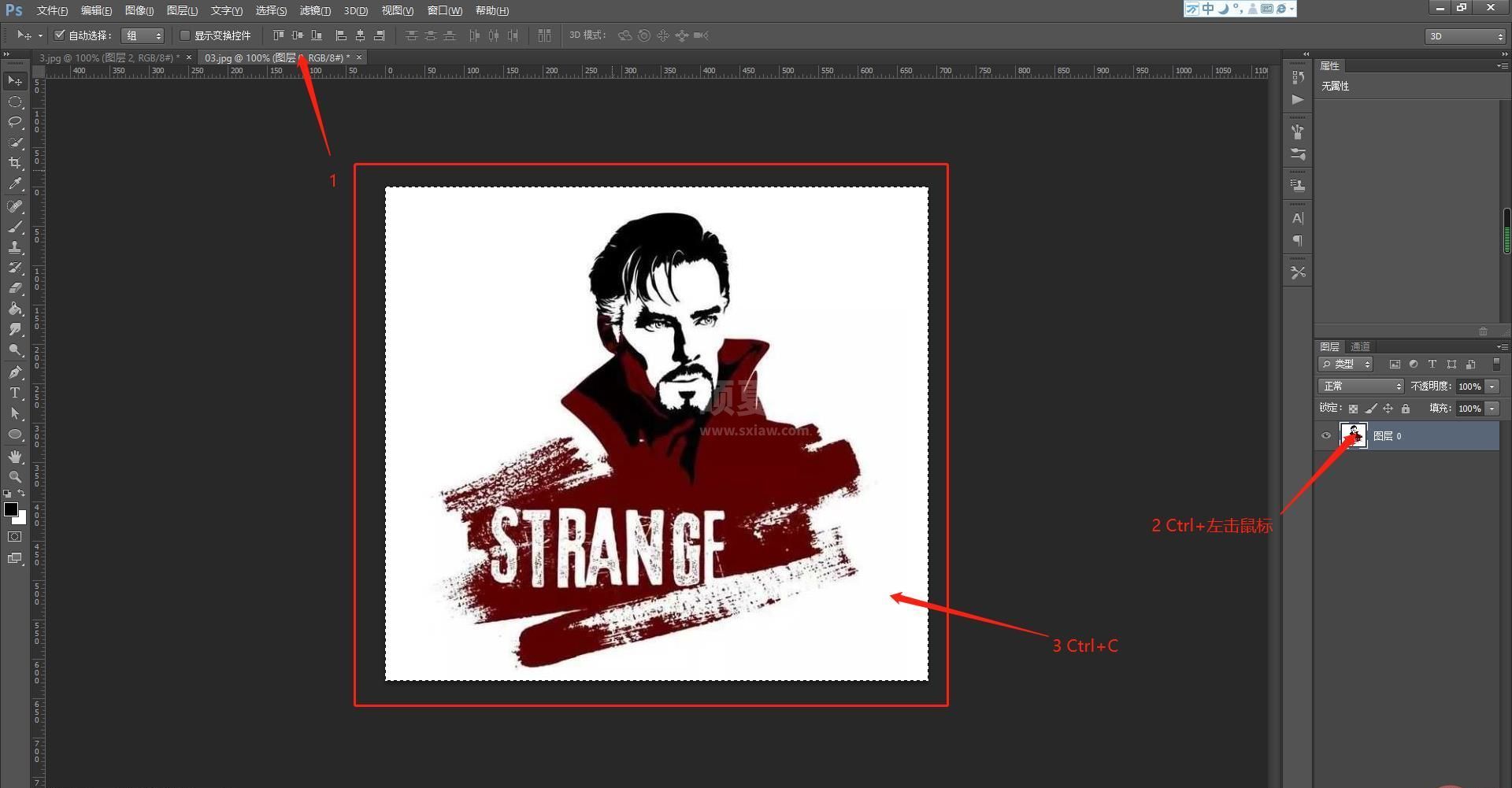Select the Move tool in toolbox

pyautogui.click(x=15, y=81)
